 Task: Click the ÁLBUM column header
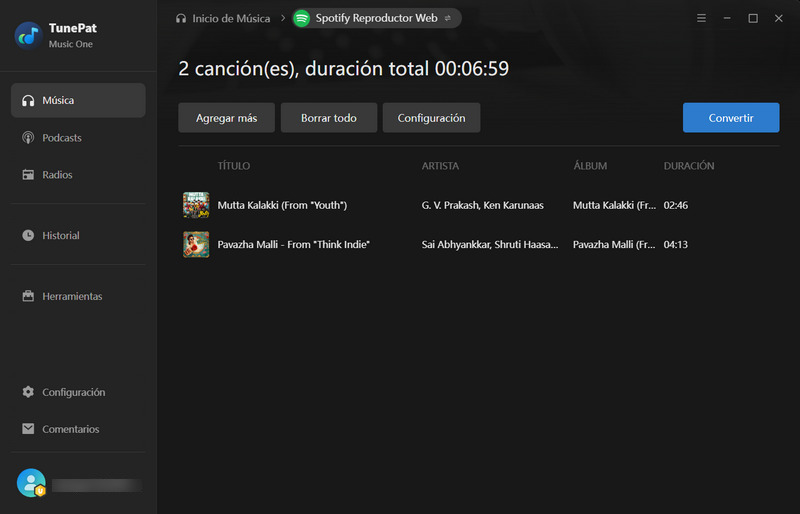(590, 166)
